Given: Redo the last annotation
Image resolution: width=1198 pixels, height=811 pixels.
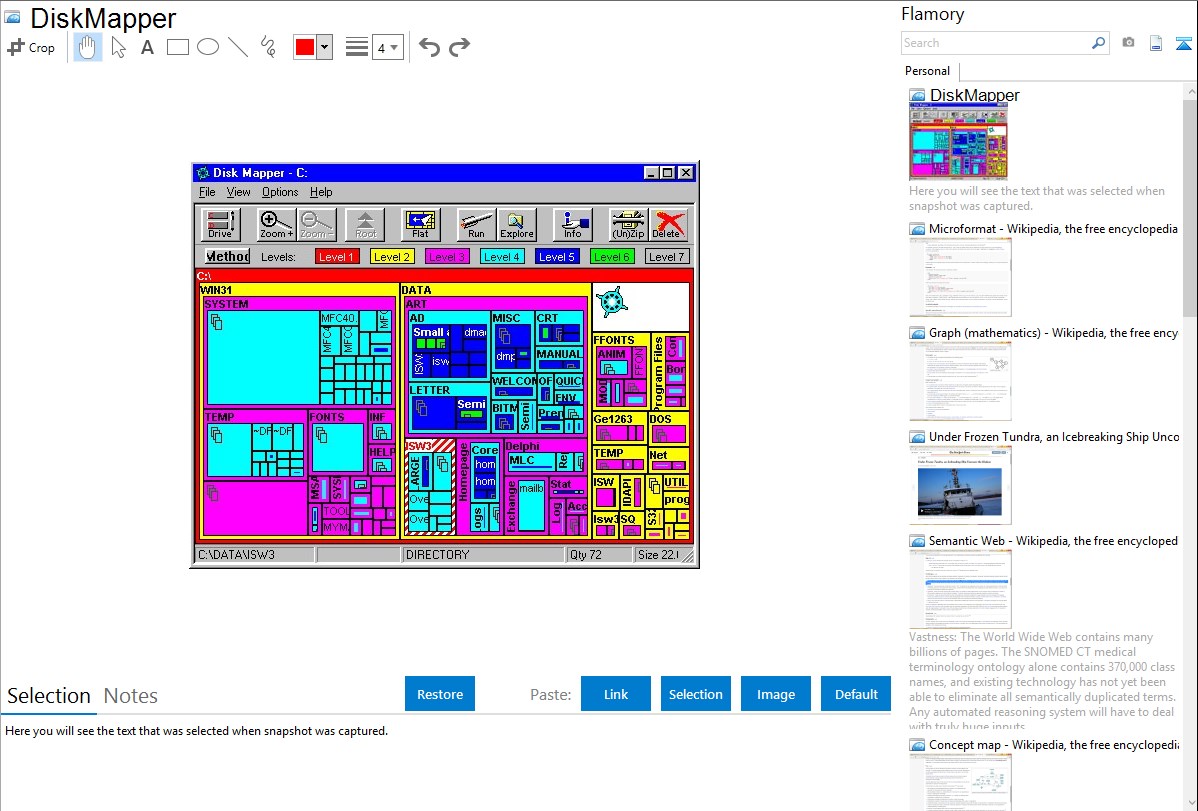Looking at the screenshot, I should [x=459, y=47].
